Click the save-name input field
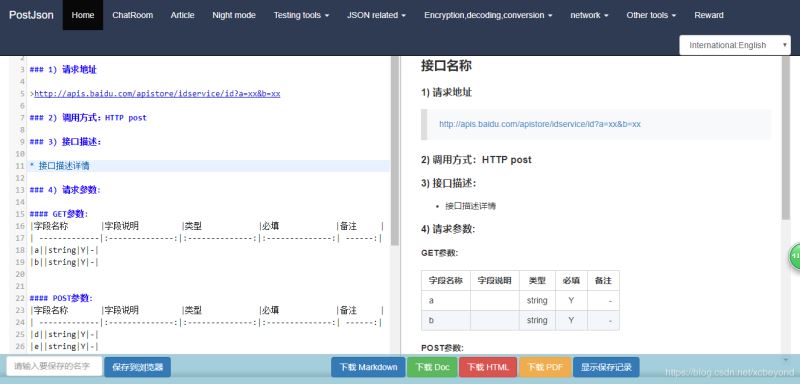 click(x=54, y=366)
